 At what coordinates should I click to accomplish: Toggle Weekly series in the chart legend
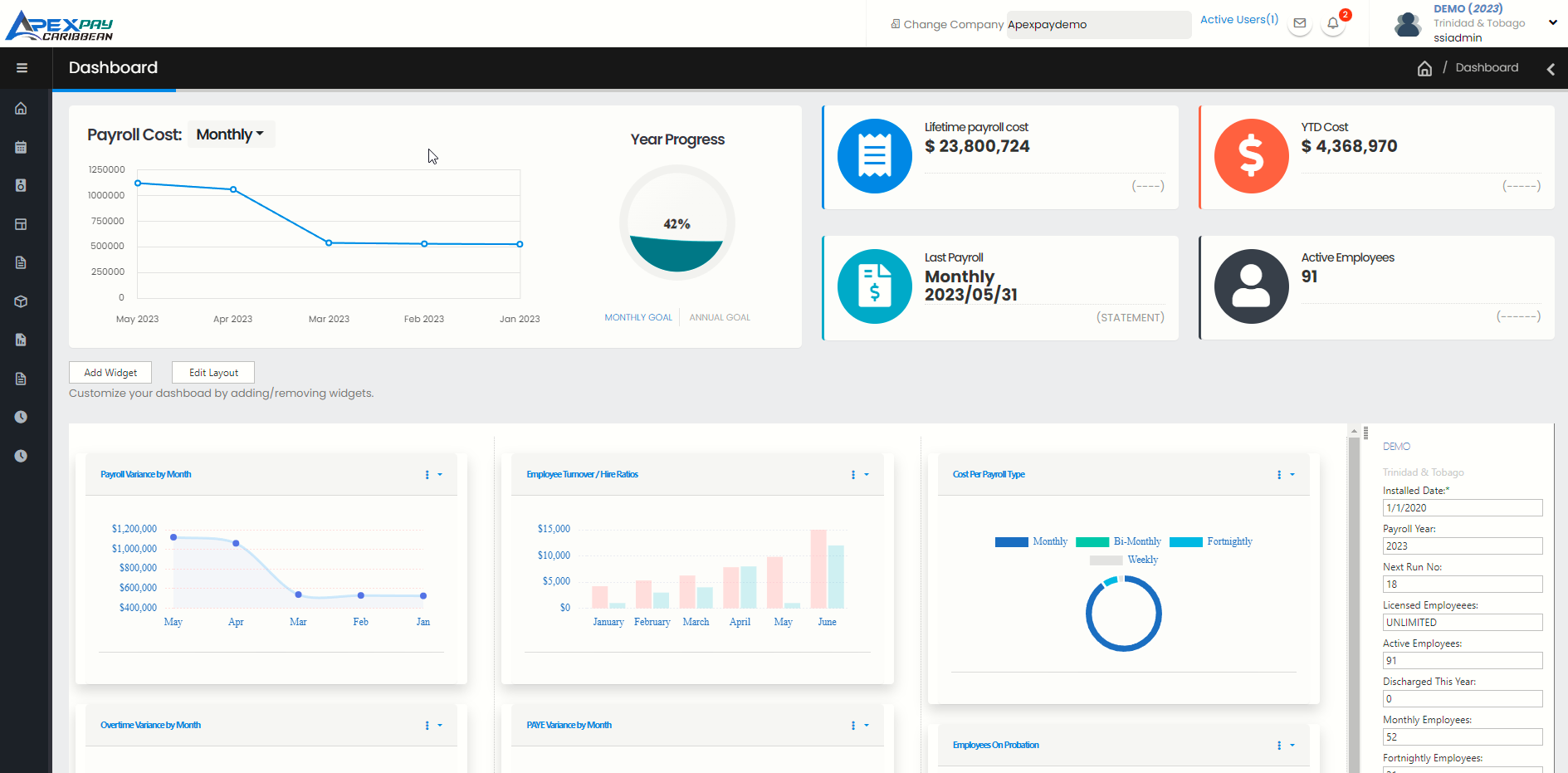[x=1124, y=560]
